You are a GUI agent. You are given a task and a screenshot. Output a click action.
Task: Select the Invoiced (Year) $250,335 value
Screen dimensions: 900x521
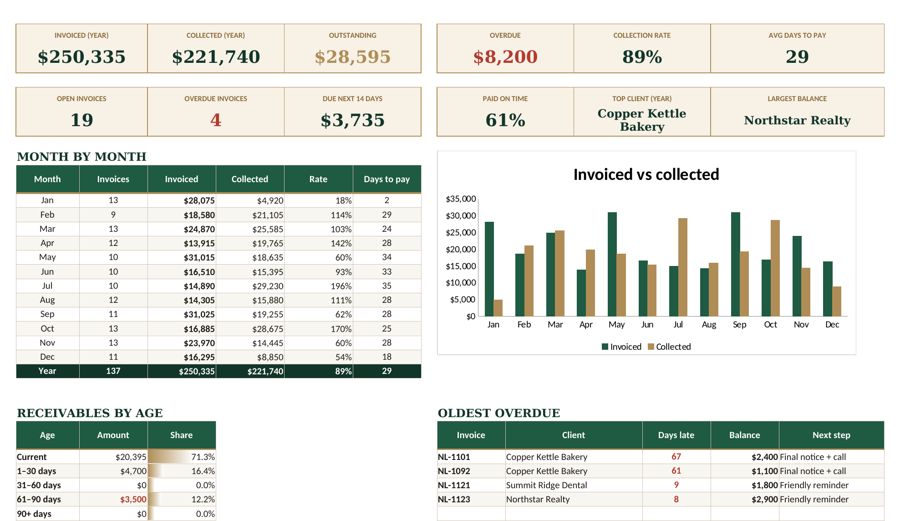82,57
